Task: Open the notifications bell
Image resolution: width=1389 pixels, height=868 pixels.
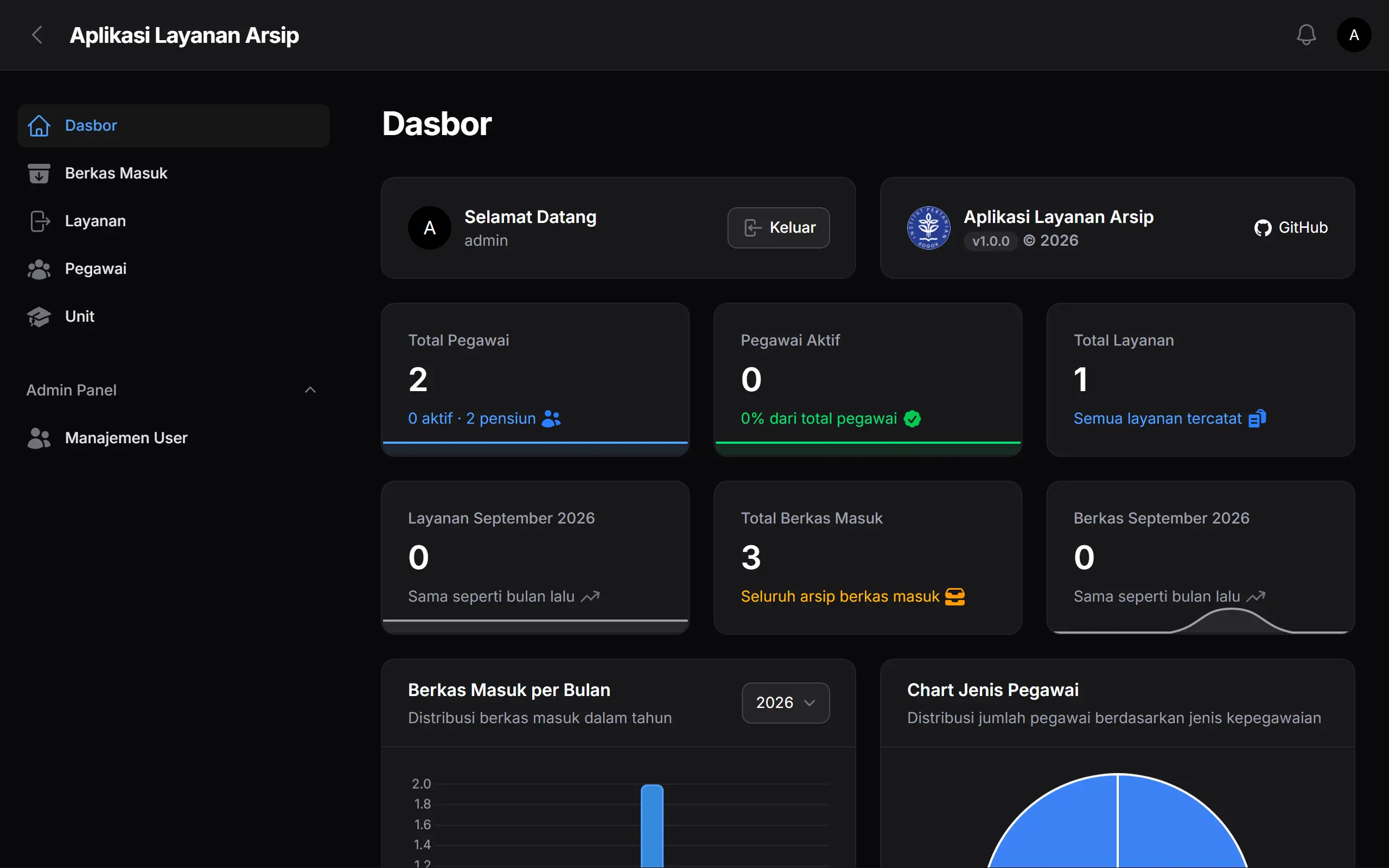Action: click(x=1306, y=35)
